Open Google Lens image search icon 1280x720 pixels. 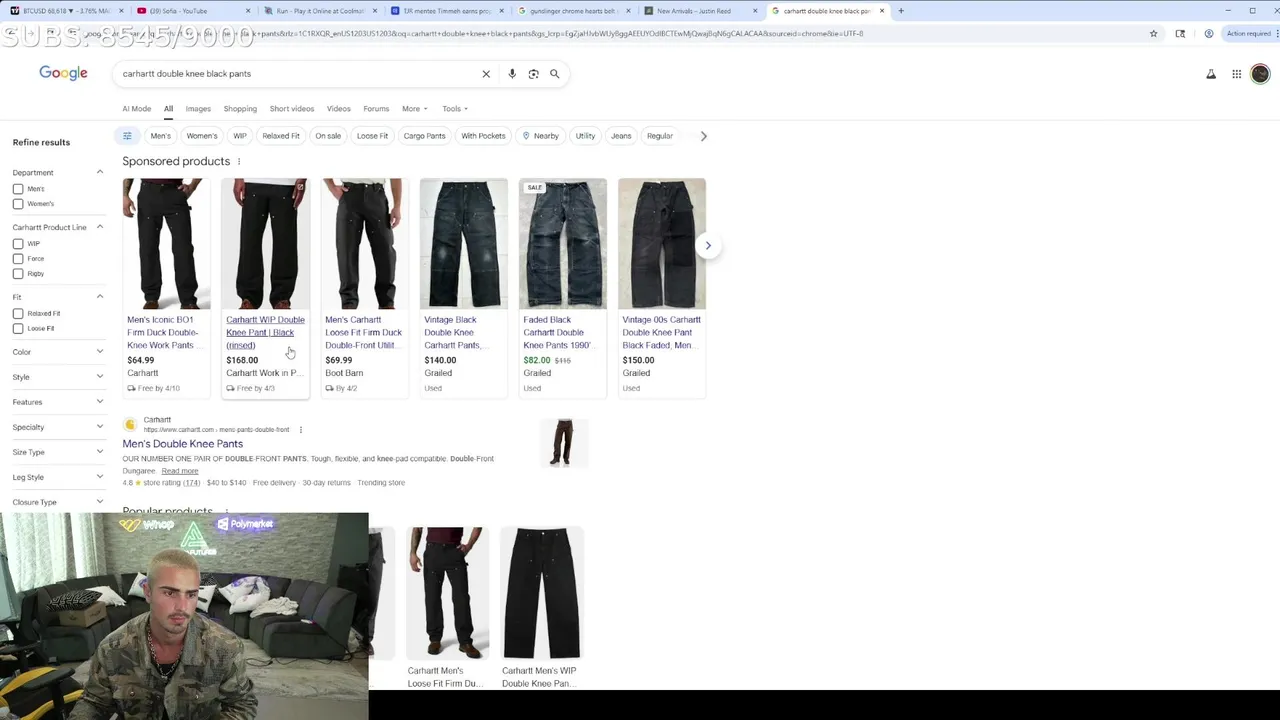(533, 74)
